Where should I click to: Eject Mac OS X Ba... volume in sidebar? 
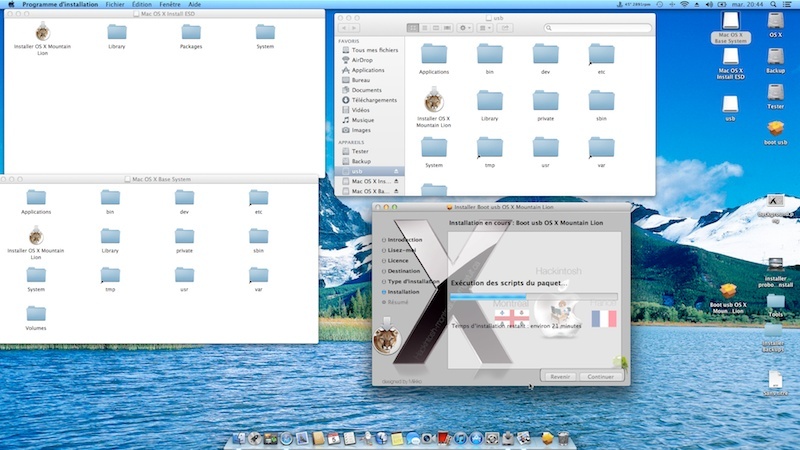(x=396, y=191)
